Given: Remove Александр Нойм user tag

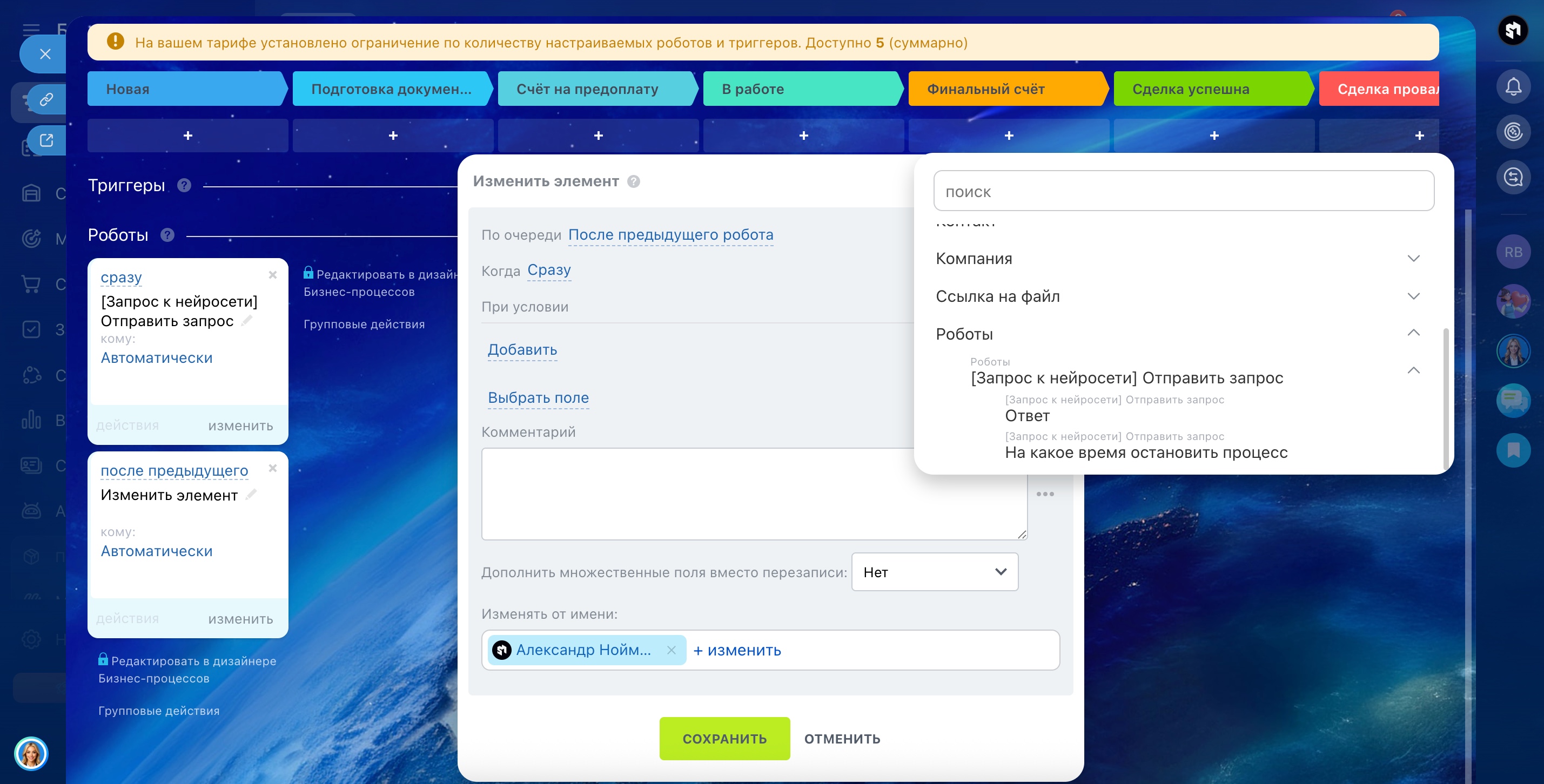Looking at the screenshot, I should click(672, 650).
